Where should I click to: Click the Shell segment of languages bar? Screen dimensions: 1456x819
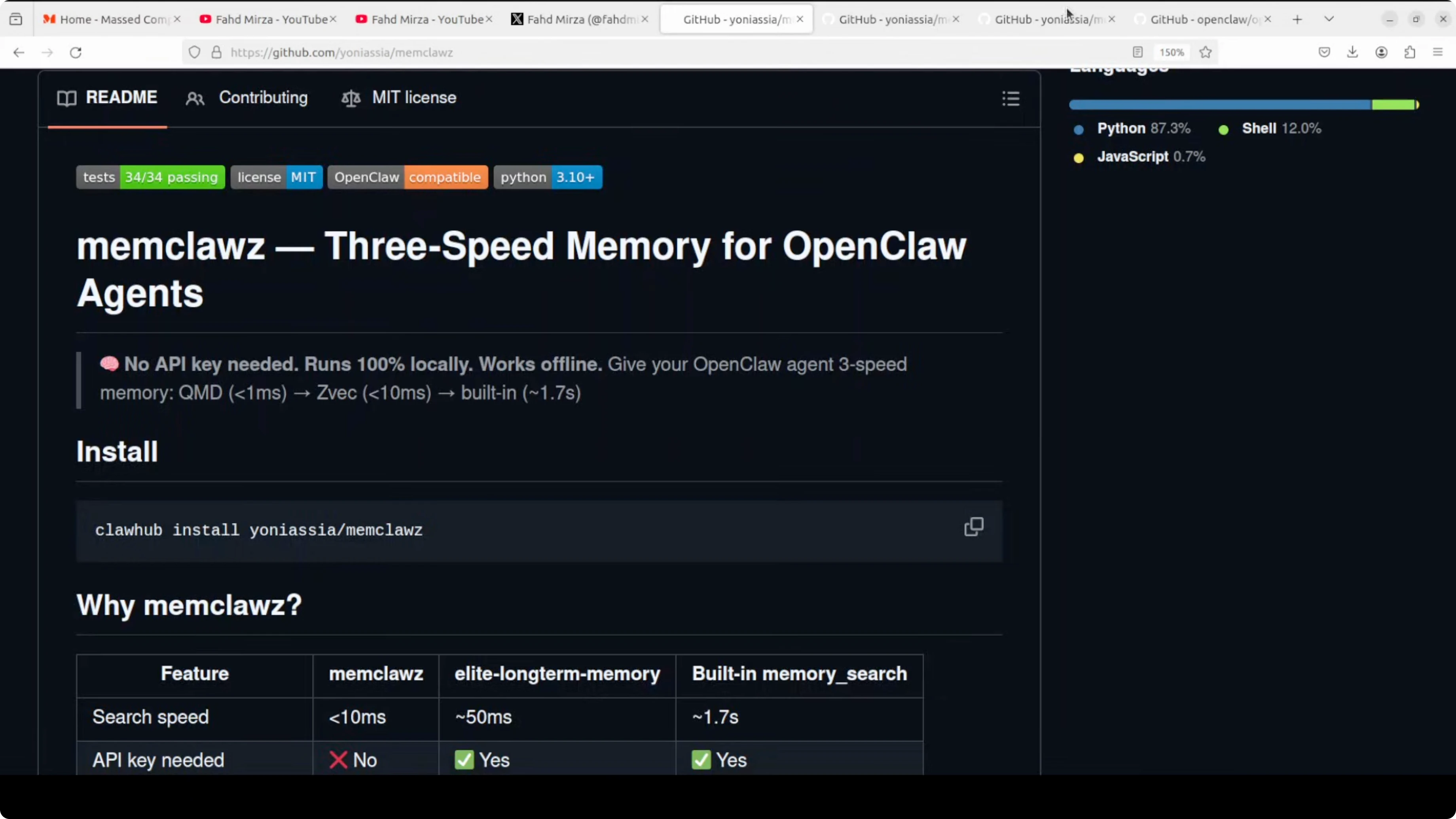[x=1393, y=104]
